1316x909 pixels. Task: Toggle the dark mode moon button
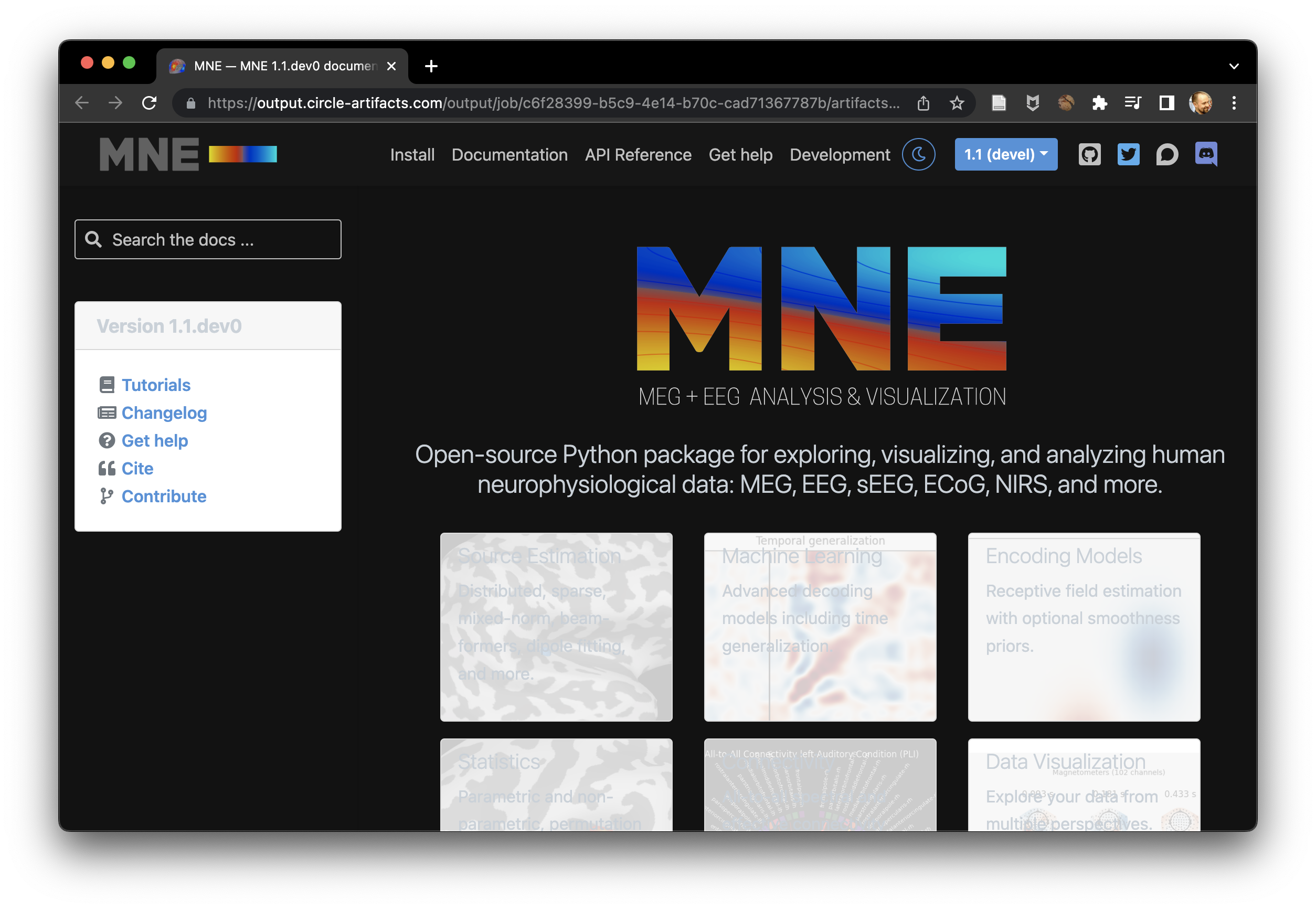coord(918,154)
